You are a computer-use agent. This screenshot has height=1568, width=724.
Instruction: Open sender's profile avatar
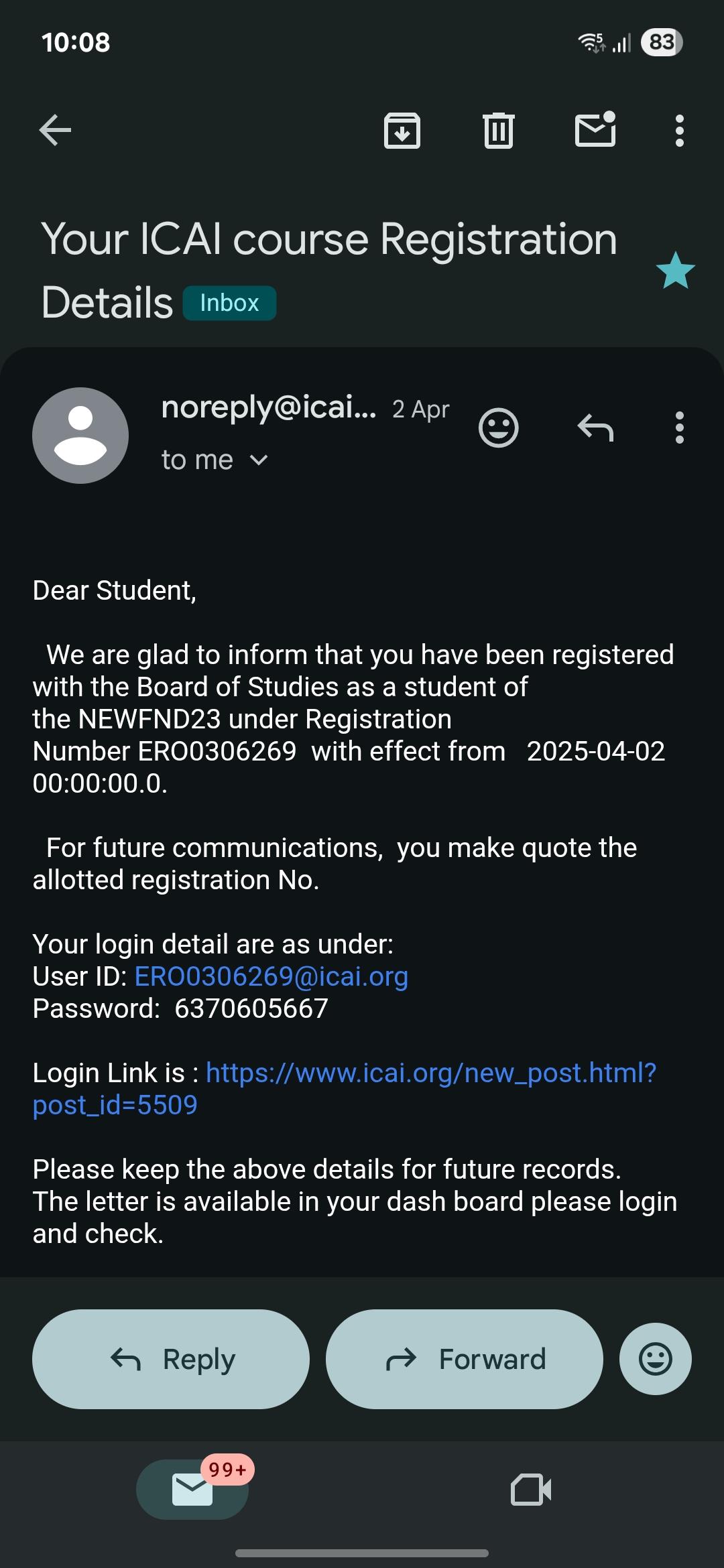[80, 436]
